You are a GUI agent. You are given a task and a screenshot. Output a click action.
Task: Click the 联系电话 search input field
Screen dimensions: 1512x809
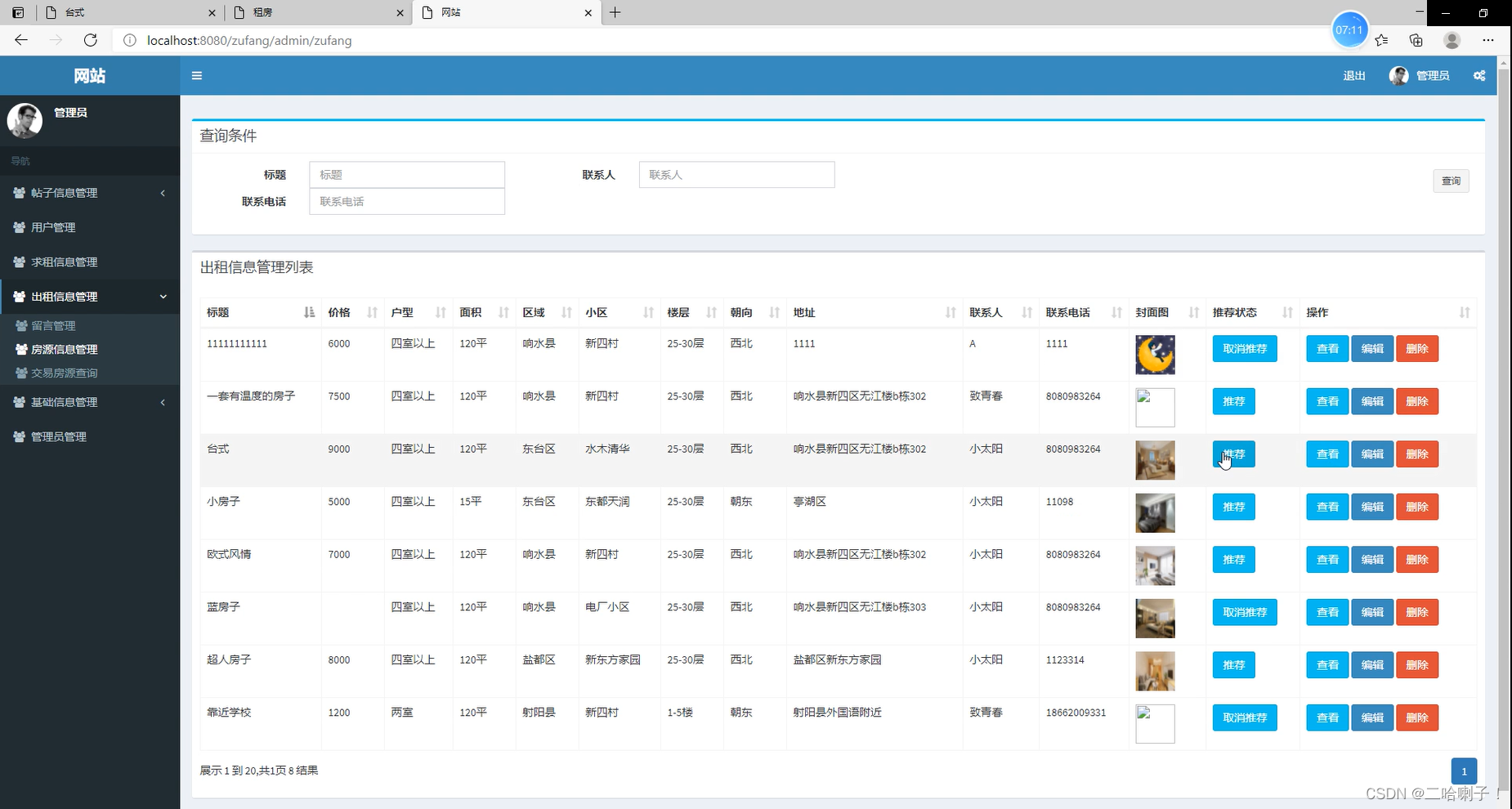(x=407, y=202)
